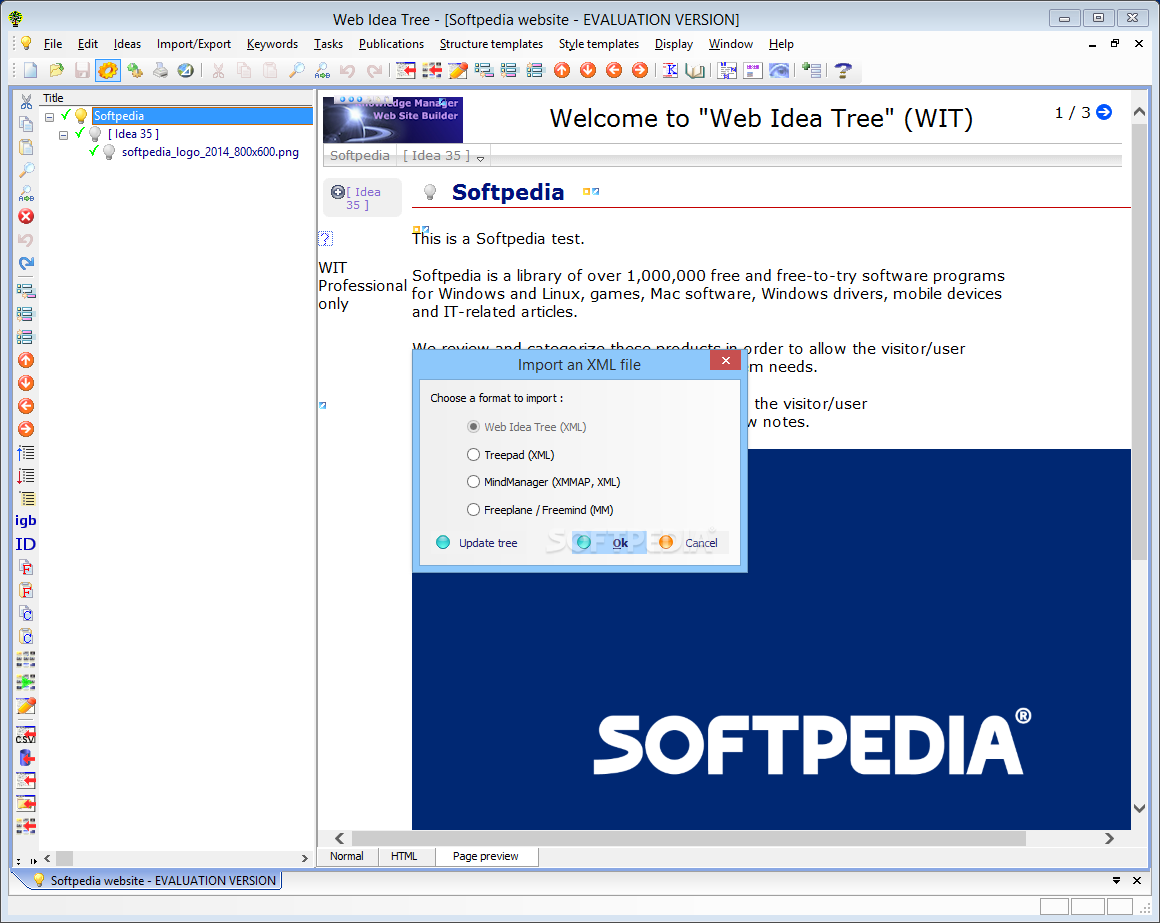This screenshot has width=1160, height=923.
Task: Click the orange right arrow in top toolbar
Action: pos(640,70)
